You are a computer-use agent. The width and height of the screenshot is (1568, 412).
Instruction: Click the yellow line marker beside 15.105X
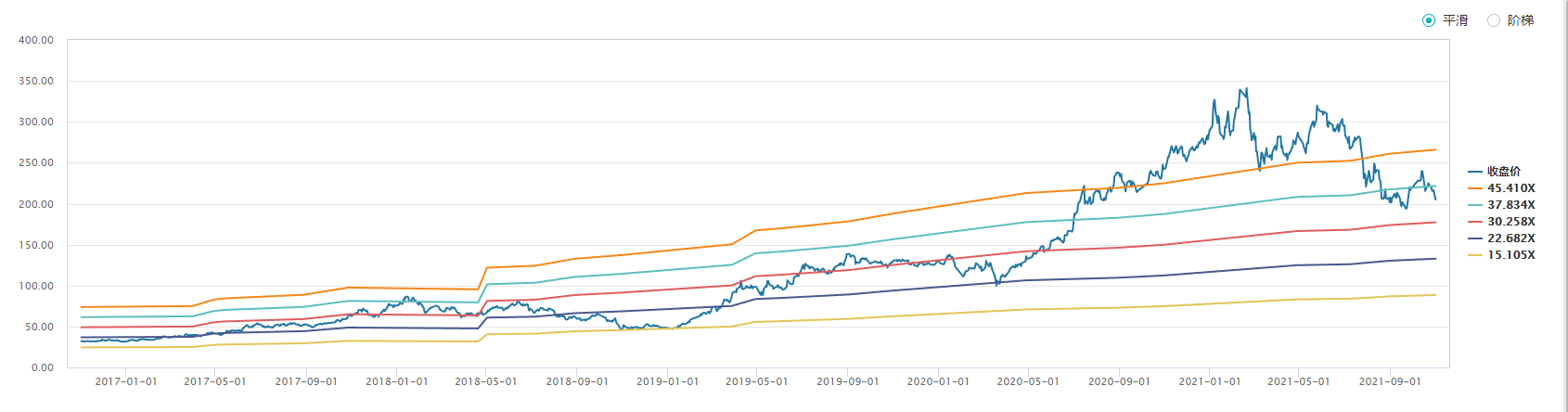pyautogui.click(x=1475, y=255)
